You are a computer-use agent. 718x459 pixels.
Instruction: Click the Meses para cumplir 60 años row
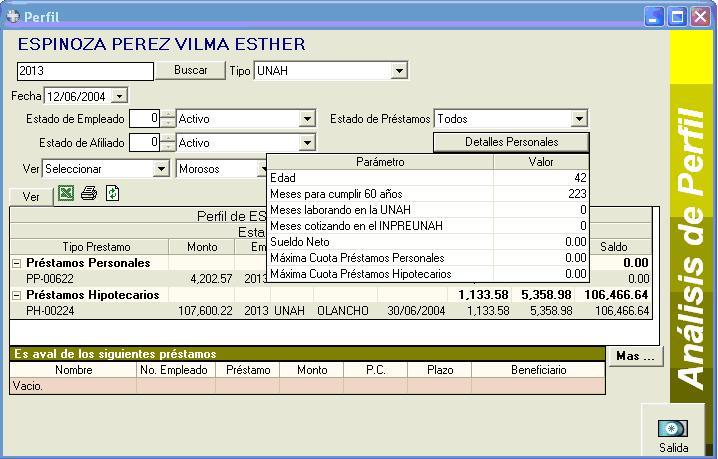(428, 194)
